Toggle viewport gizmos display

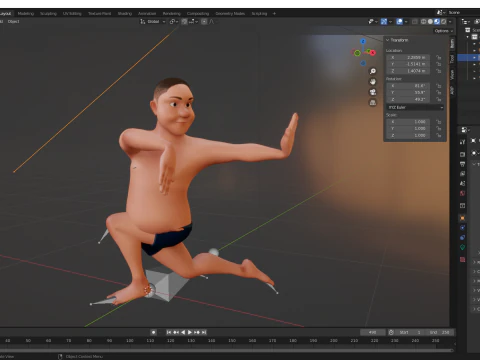[x=384, y=22]
